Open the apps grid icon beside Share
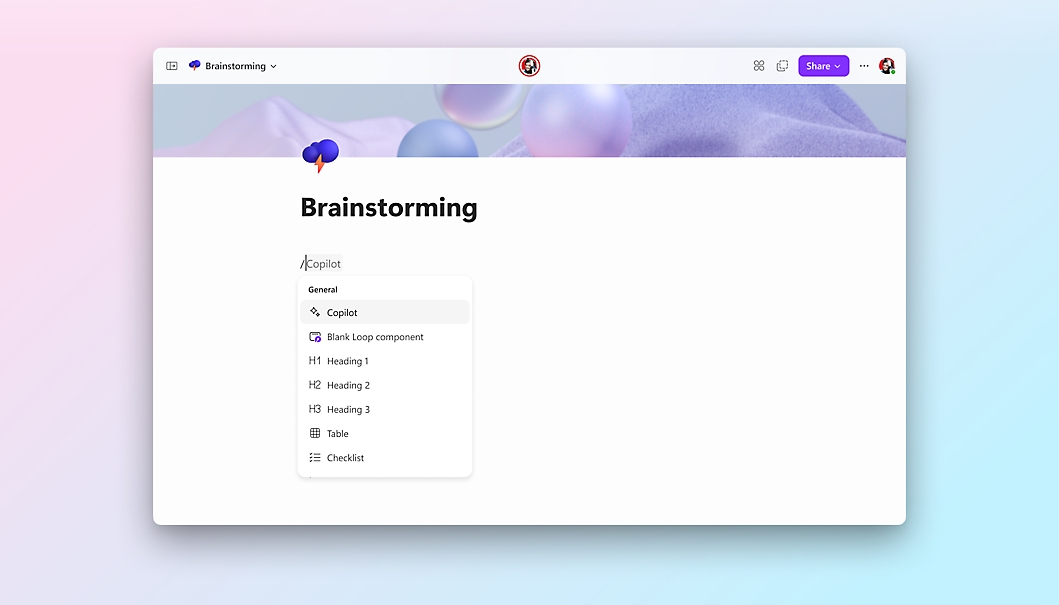Screen dimensions: 1059x605 pyautogui.click(x=759, y=66)
